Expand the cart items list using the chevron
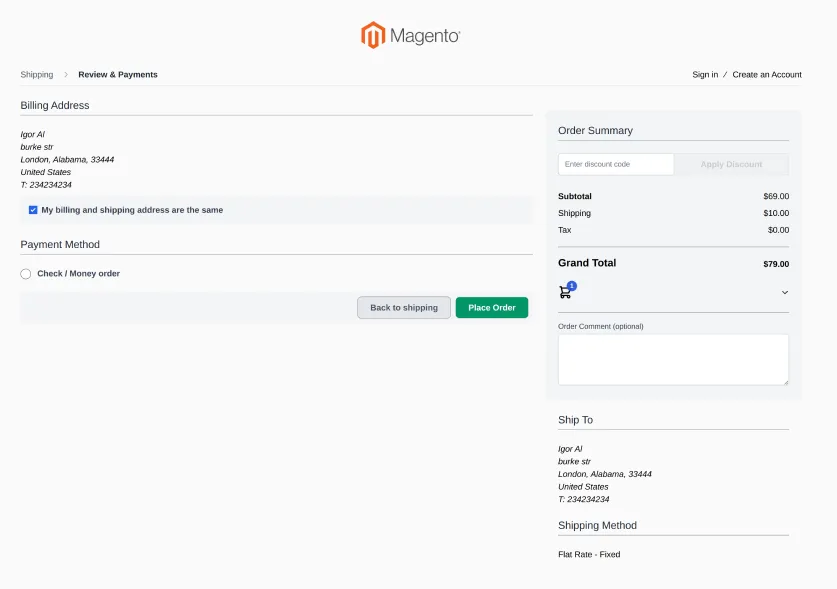The height and width of the screenshot is (589, 837). (785, 292)
